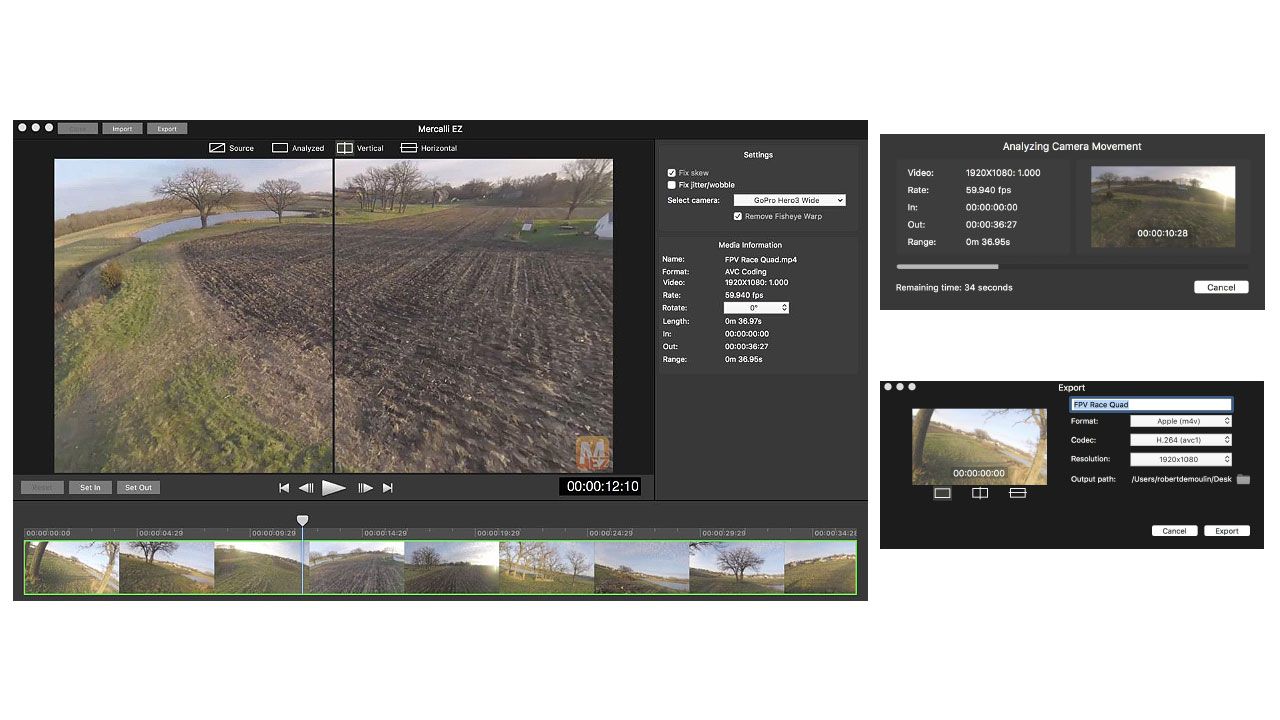Image resolution: width=1280 pixels, height=720 pixels.
Task: Select the Analyzed view mode
Action: (281, 148)
